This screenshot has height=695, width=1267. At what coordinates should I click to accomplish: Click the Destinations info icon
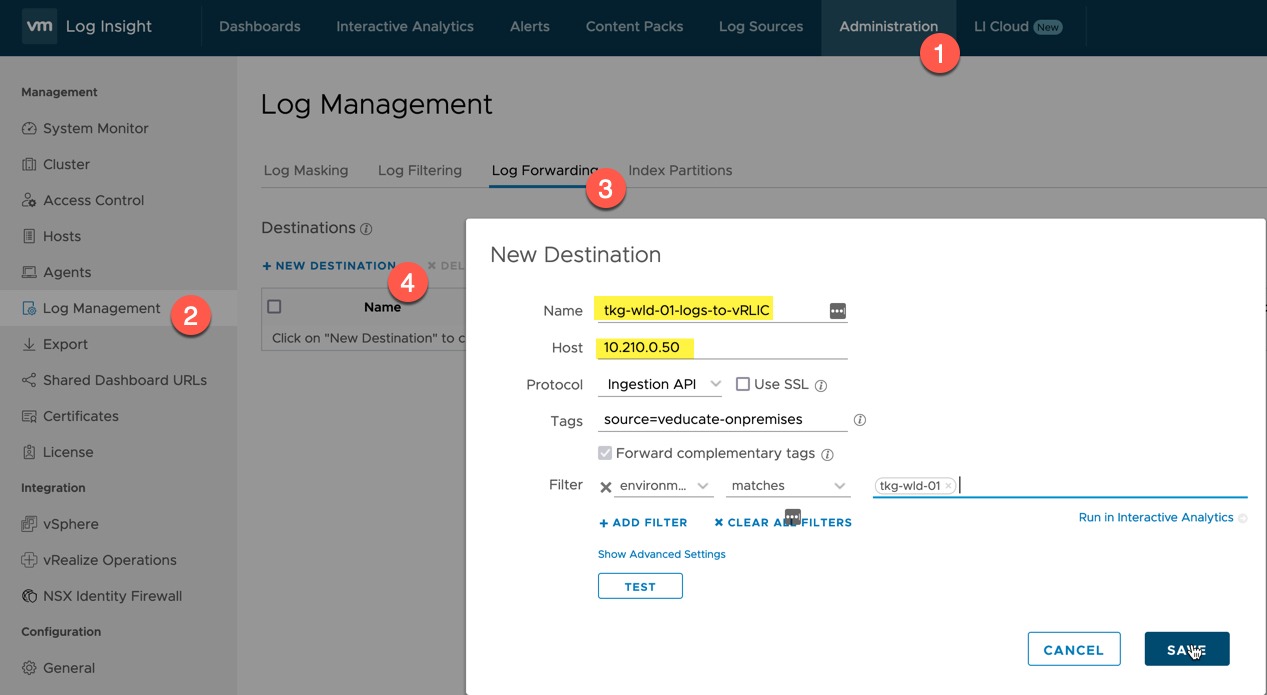[366, 229]
